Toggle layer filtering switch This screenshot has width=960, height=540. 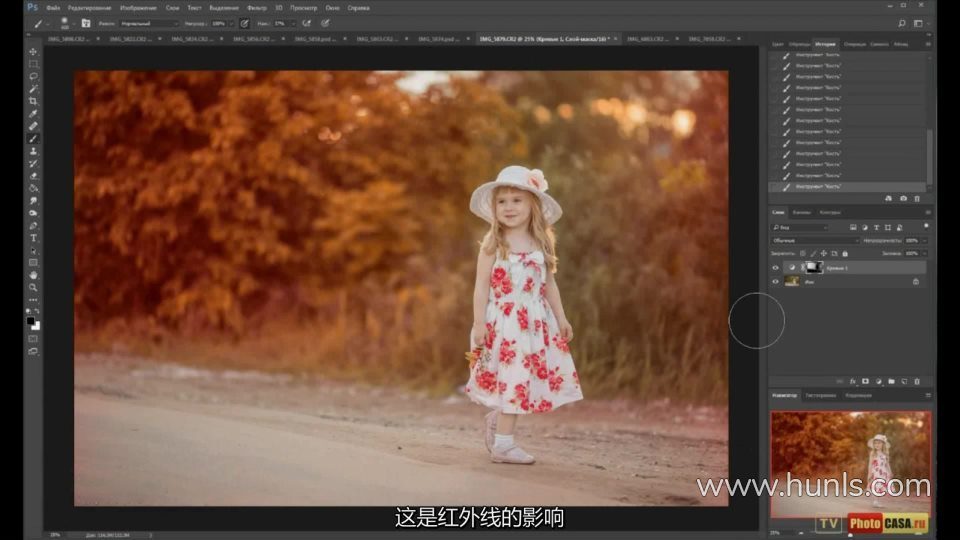coord(926,226)
